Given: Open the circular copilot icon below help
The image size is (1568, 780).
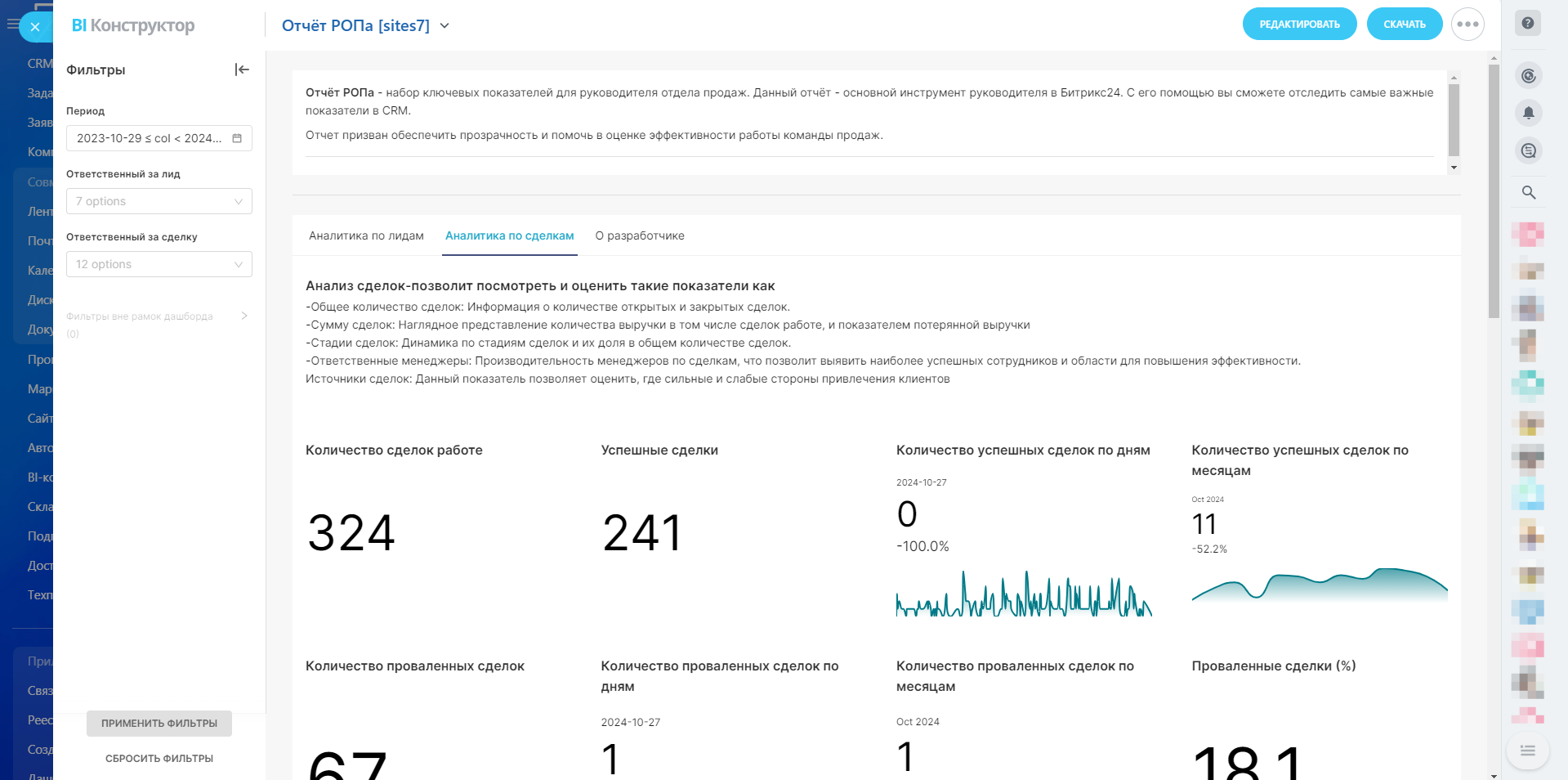Looking at the screenshot, I should coord(1528,76).
